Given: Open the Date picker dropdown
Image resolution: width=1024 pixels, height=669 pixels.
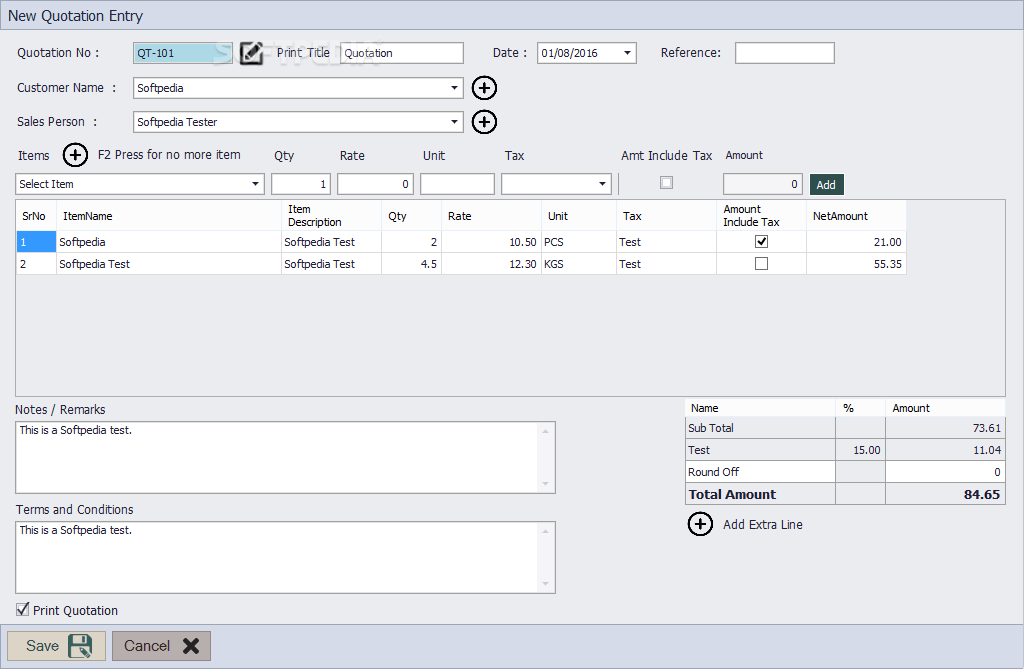Looking at the screenshot, I should click(x=627, y=53).
